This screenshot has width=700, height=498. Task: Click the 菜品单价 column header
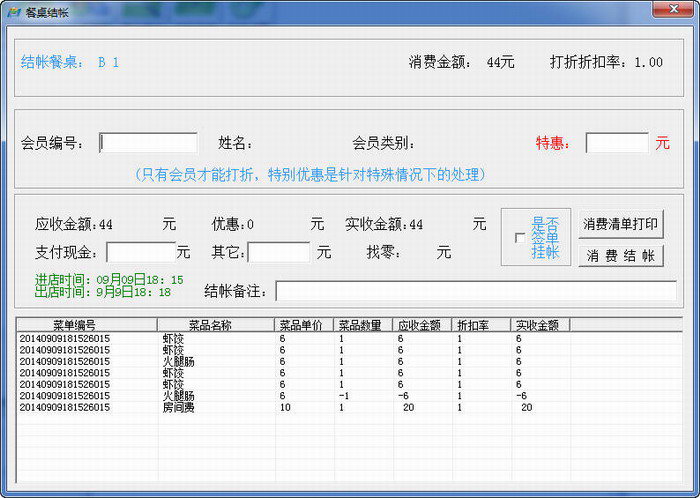point(304,325)
